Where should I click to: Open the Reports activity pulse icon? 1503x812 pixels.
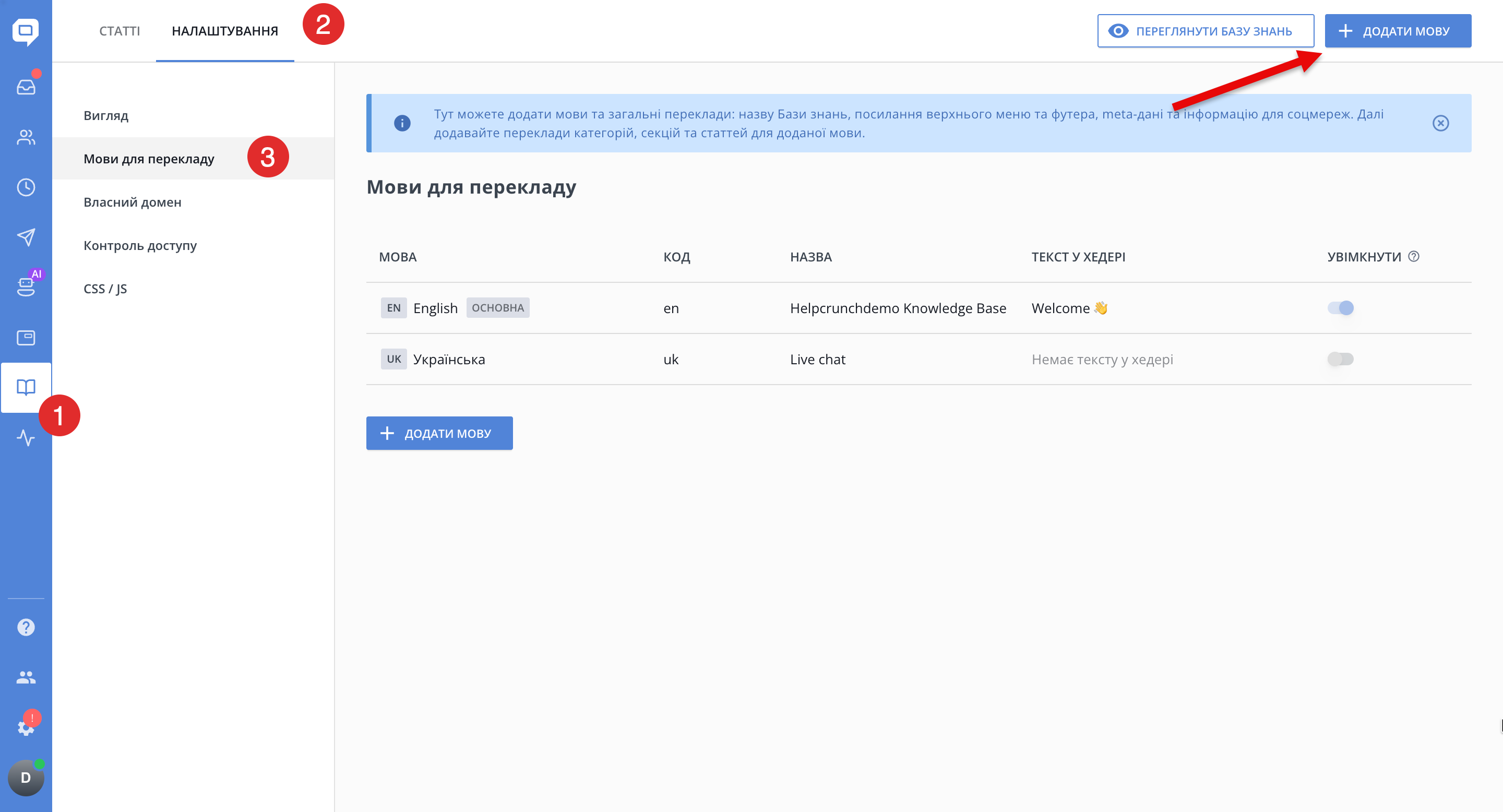pyautogui.click(x=26, y=437)
